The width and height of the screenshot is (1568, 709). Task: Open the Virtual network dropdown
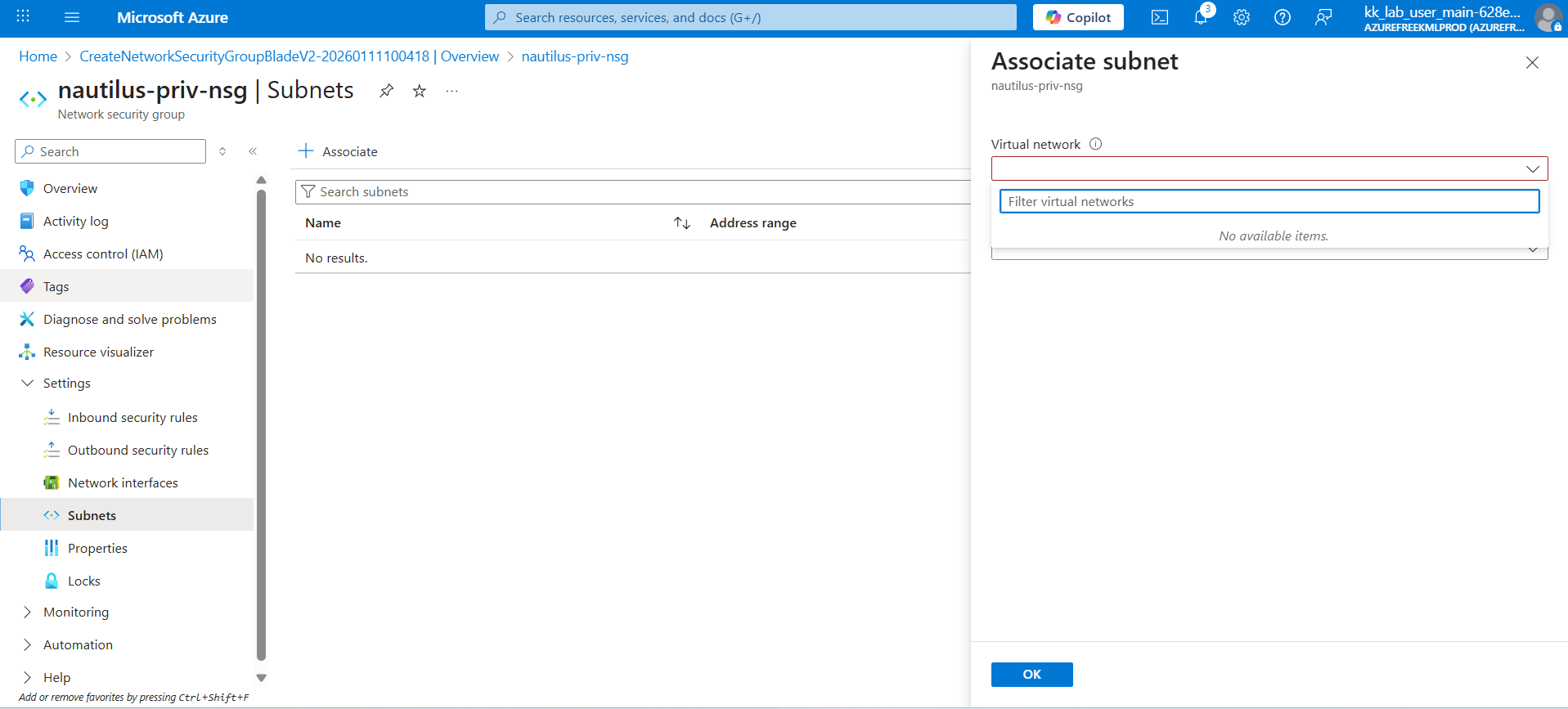(x=1269, y=168)
